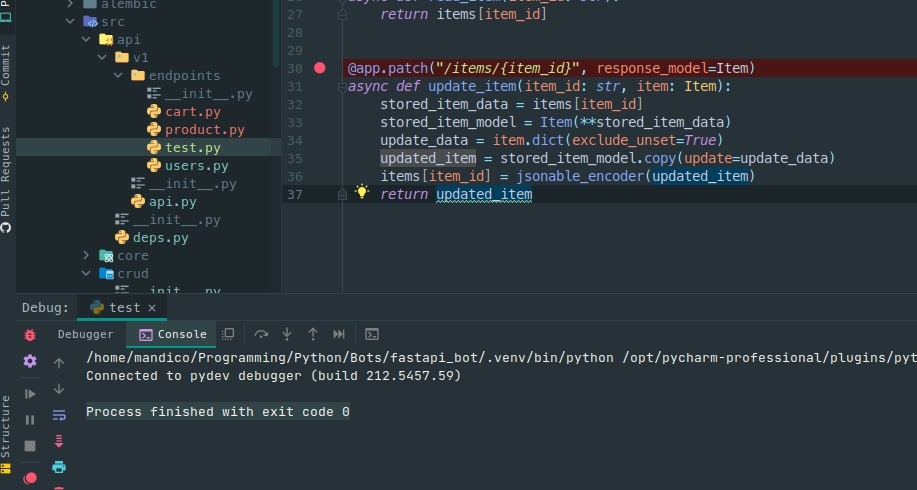917x490 pixels.
Task: Collapse the api folder
Action: pyautogui.click(x=86, y=40)
